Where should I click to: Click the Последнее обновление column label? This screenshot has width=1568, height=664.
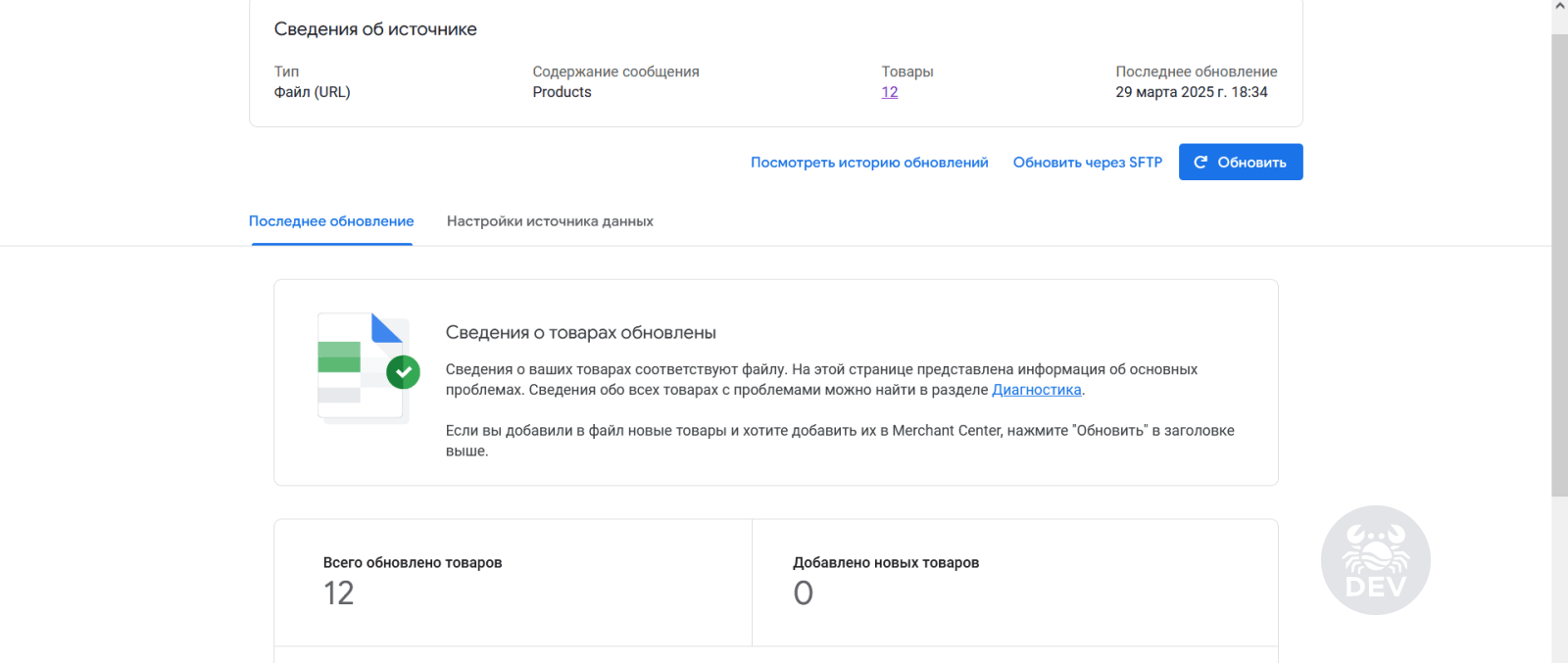point(1197,71)
